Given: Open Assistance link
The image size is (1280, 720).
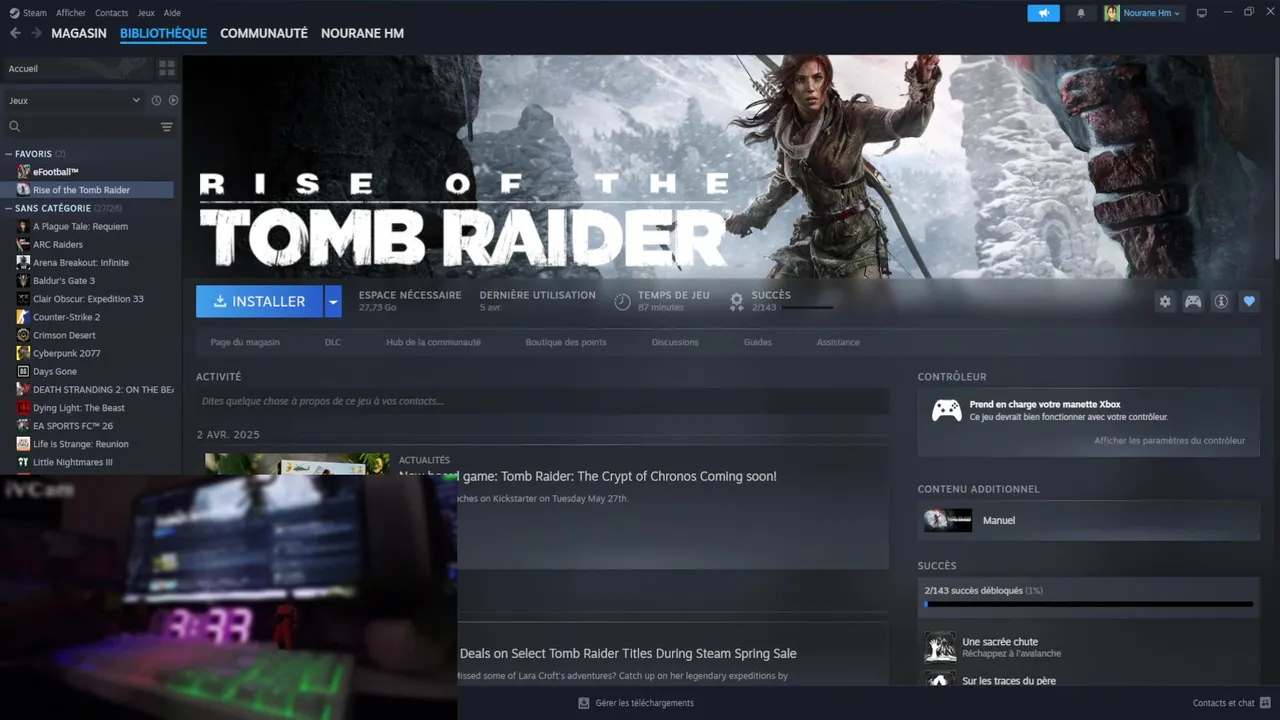Looking at the screenshot, I should click(x=838, y=342).
